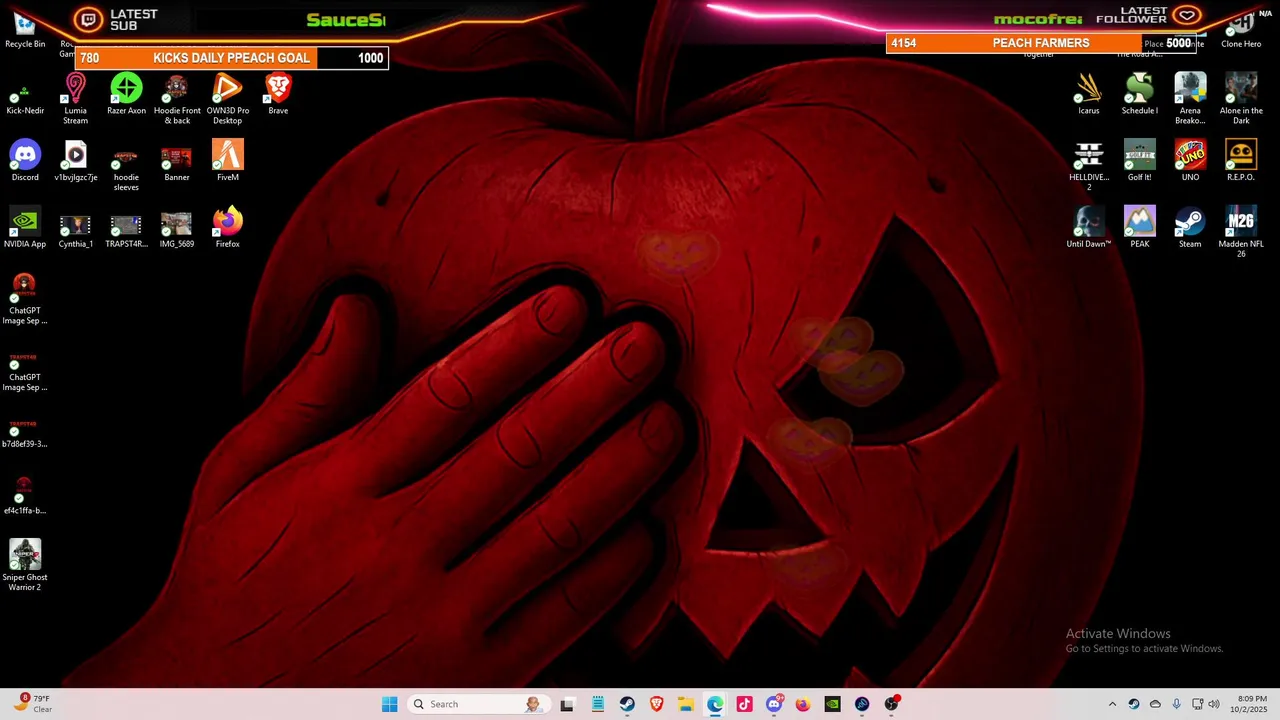Open network settings tray icon
Image resolution: width=1280 pixels, height=720 pixels.
[1197, 704]
